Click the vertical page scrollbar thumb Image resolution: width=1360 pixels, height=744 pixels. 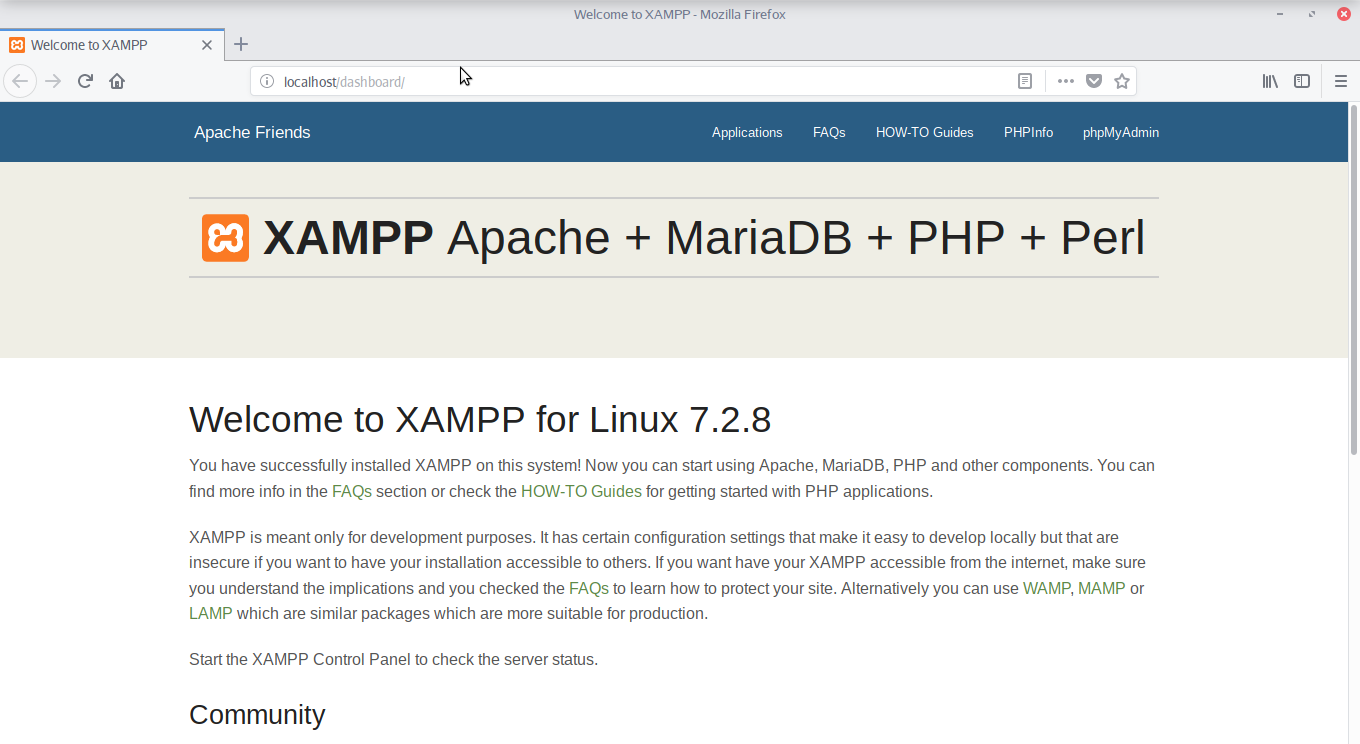click(x=1354, y=279)
